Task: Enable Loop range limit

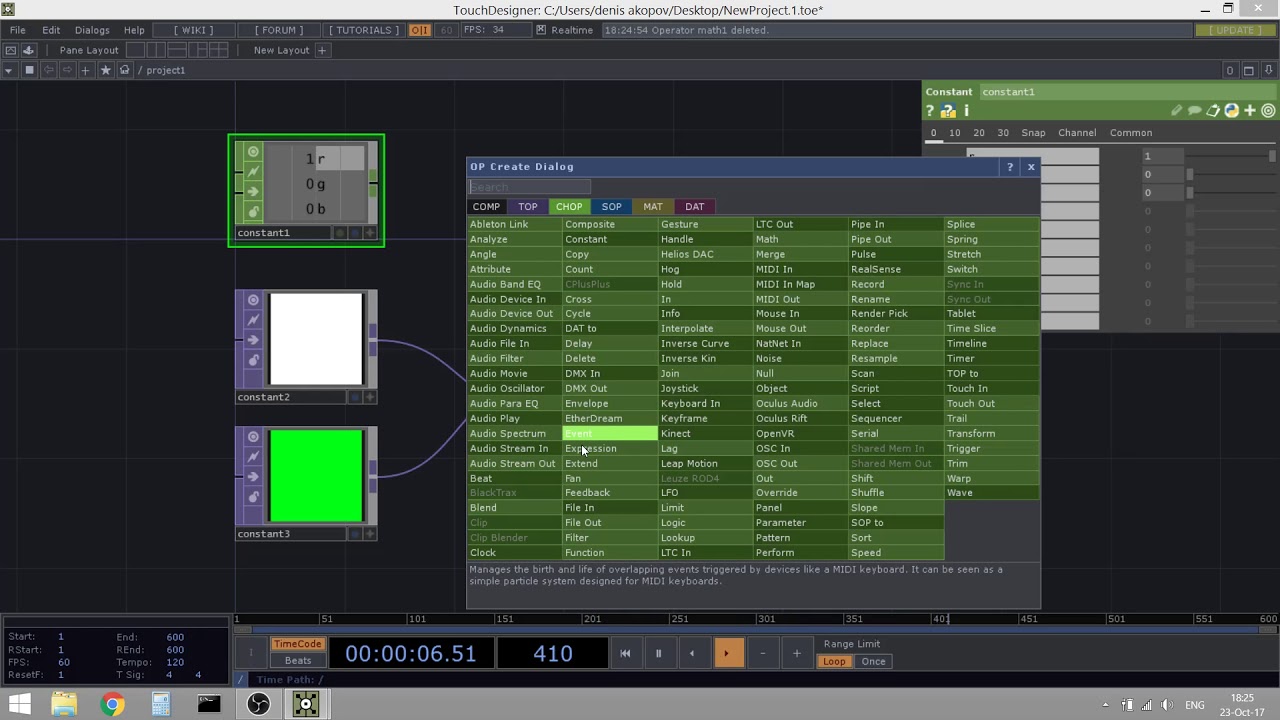Action: click(x=834, y=662)
